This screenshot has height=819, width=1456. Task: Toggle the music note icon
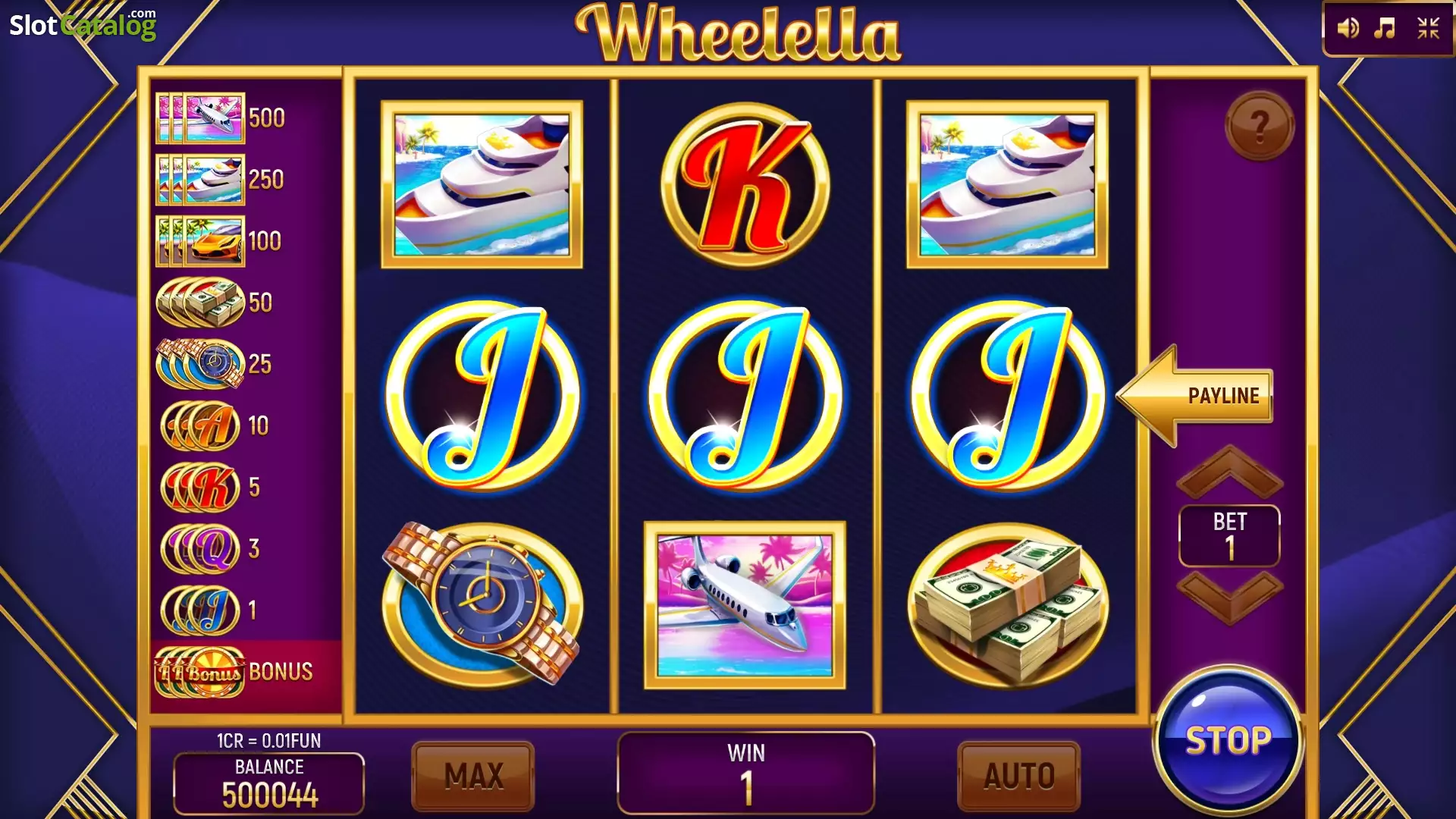point(1385,29)
